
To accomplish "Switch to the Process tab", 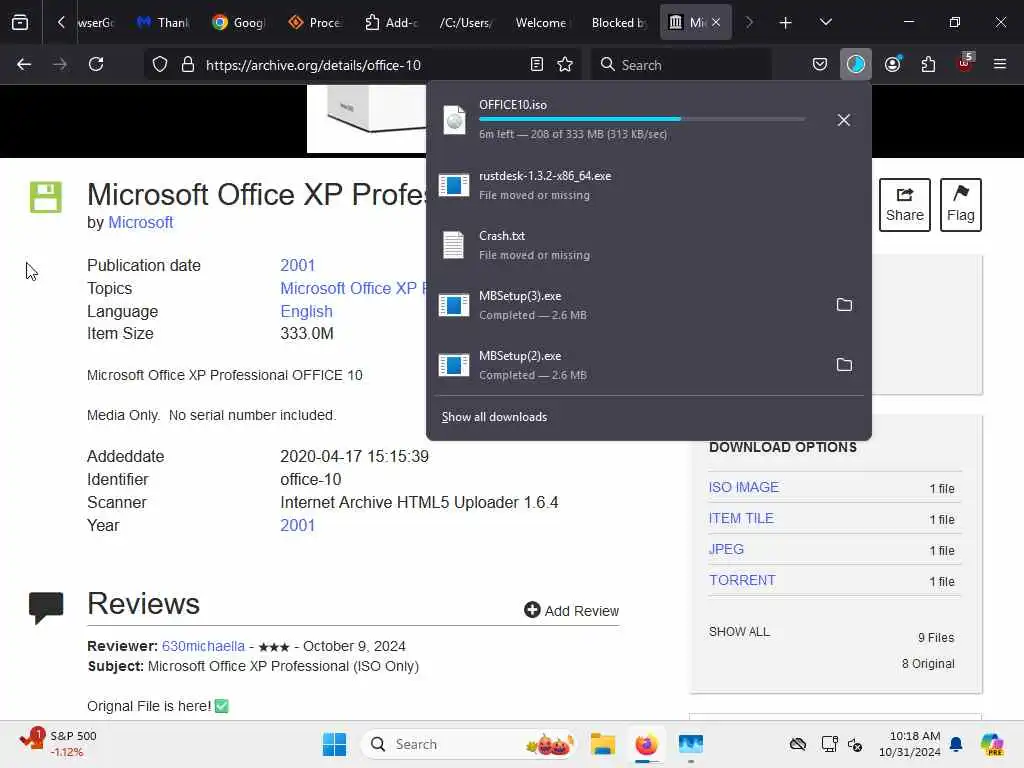I will tap(315, 23).
